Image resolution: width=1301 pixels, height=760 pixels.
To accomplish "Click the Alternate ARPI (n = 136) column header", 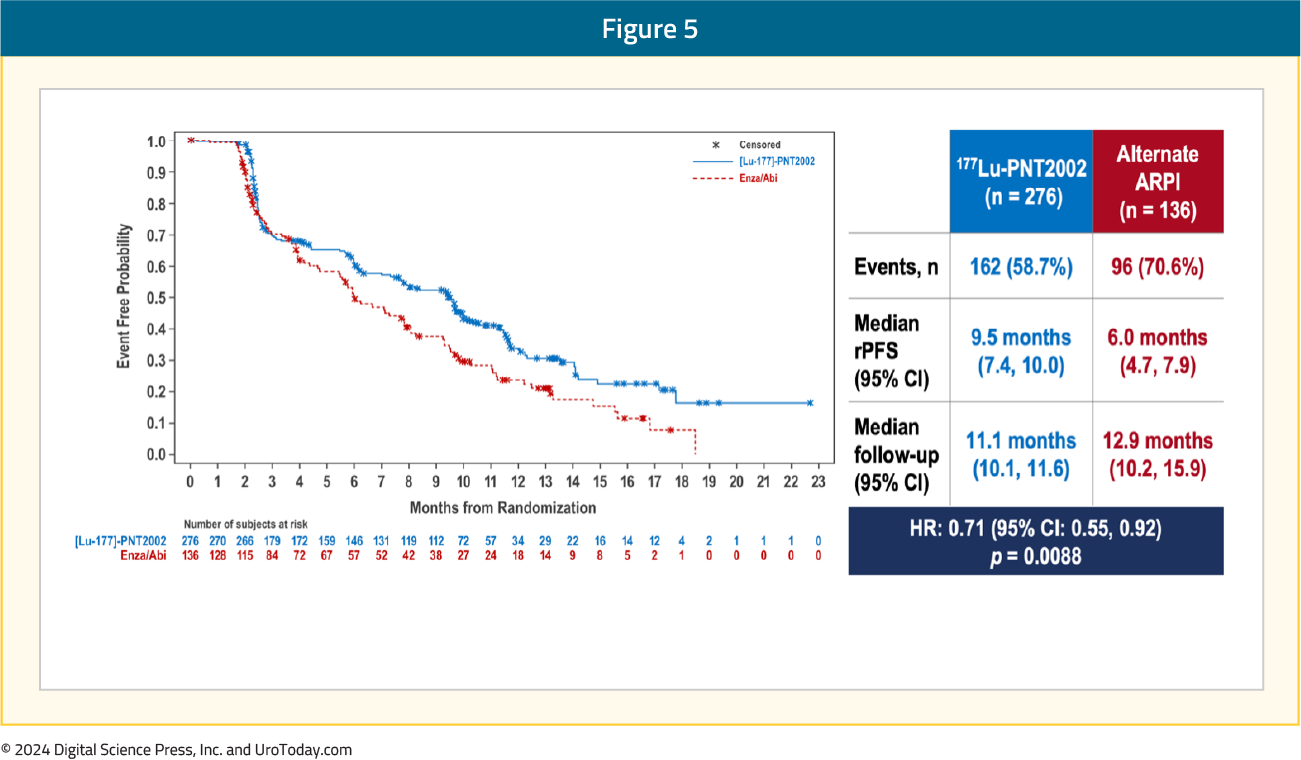I will 1158,181.
